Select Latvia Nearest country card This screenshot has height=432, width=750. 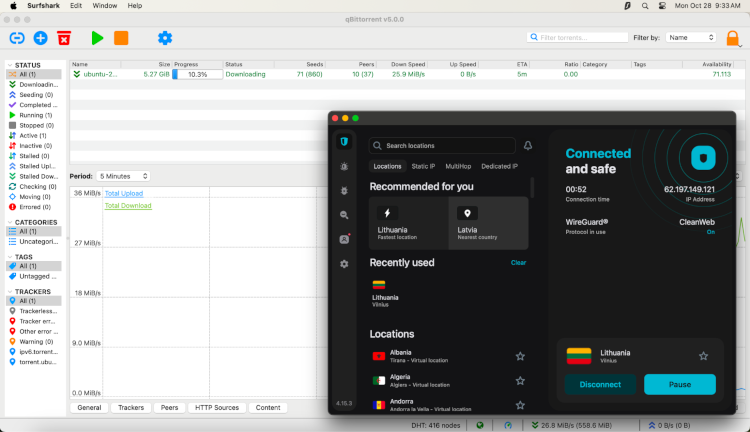point(488,223)
